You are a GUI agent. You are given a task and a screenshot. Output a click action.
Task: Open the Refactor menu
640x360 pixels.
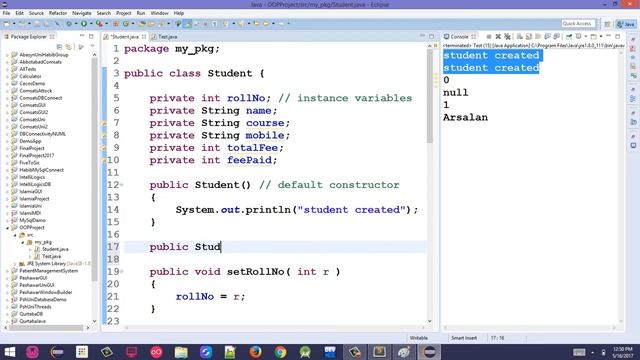coord(58,13)
